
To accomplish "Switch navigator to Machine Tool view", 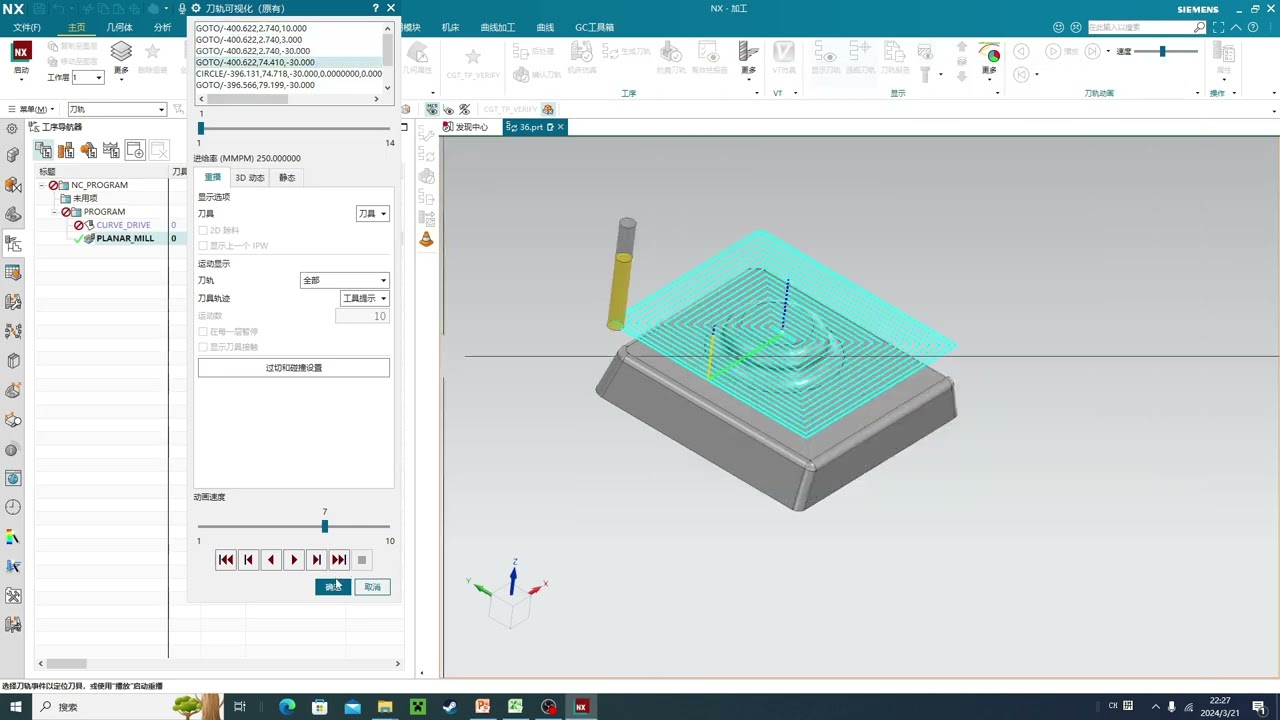I will [66, 150].
